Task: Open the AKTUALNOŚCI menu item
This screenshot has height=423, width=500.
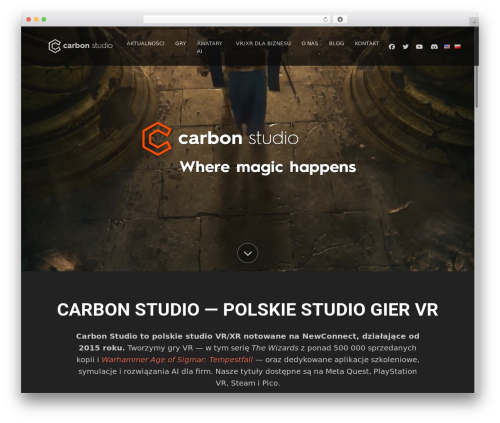Action: pyautogui.click(x=145, y=43)
